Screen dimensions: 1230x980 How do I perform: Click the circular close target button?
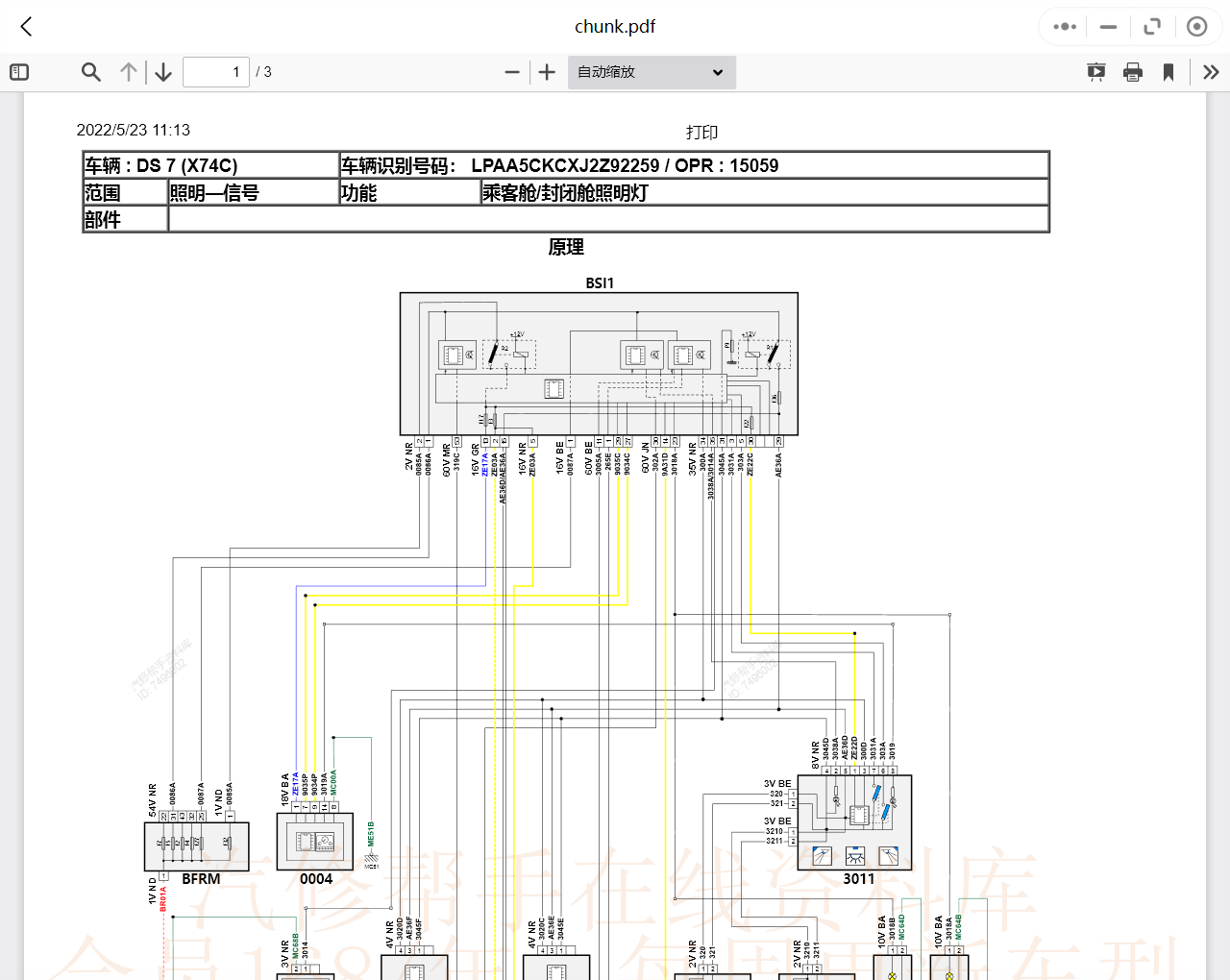point(1196,27)
